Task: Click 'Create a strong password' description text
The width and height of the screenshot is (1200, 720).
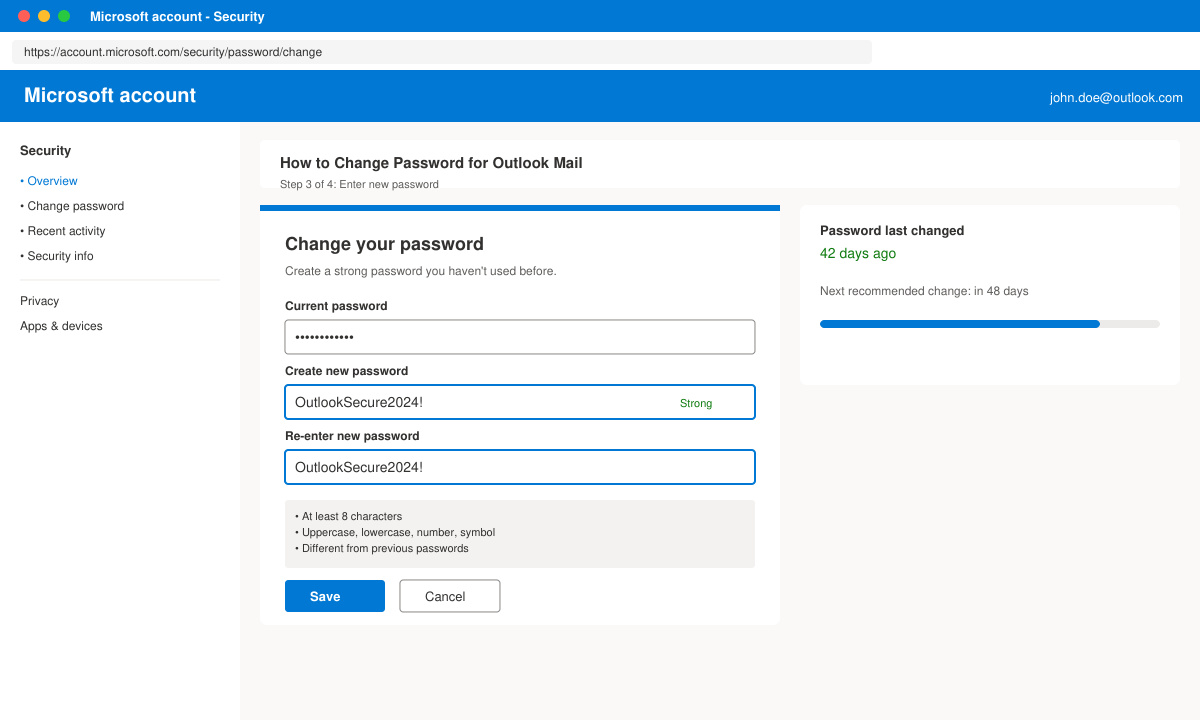Action: [420, 271]
